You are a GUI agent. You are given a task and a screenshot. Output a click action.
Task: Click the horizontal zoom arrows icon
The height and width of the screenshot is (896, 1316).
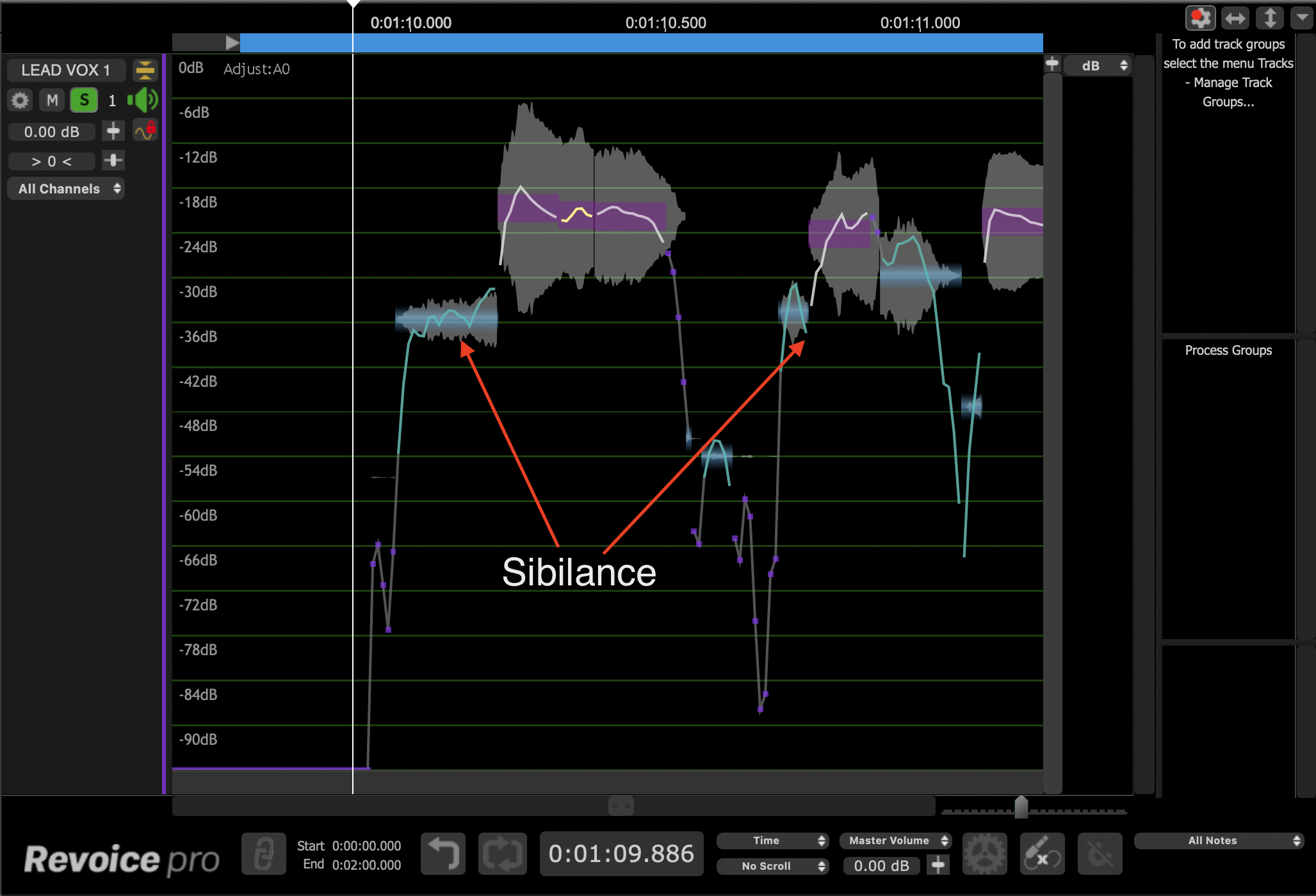[x=1235, y=18]
